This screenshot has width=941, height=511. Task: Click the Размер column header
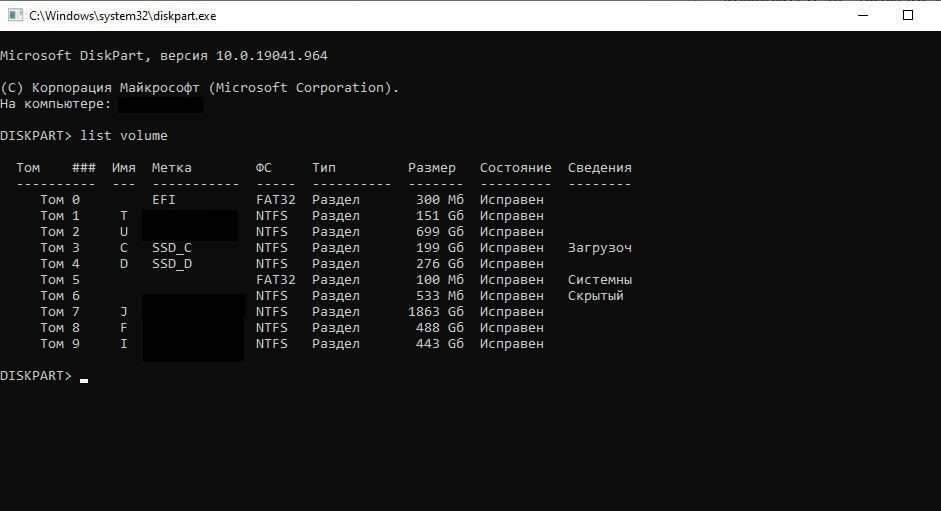pyautogui.click(x=431, y=168)
